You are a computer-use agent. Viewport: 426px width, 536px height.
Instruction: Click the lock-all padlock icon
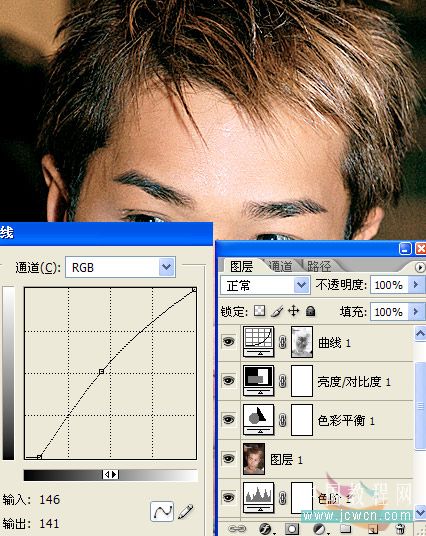pyautogui.click(x=310, y=311)
